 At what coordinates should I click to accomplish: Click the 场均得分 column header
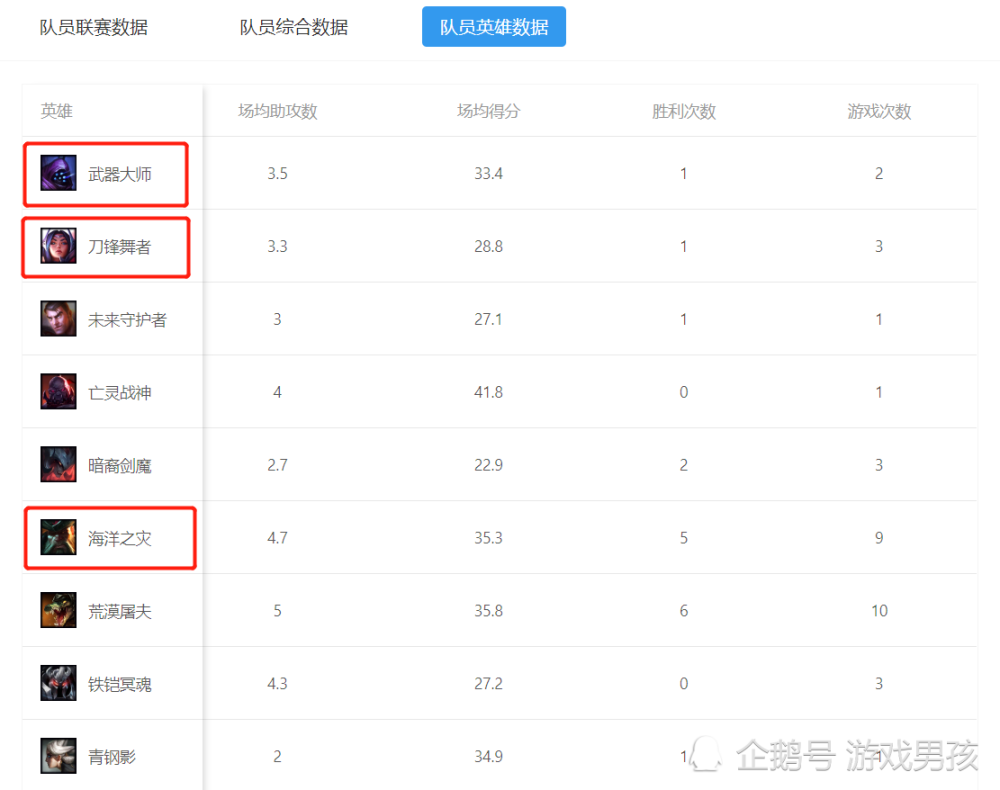click(x=488, y=111)
